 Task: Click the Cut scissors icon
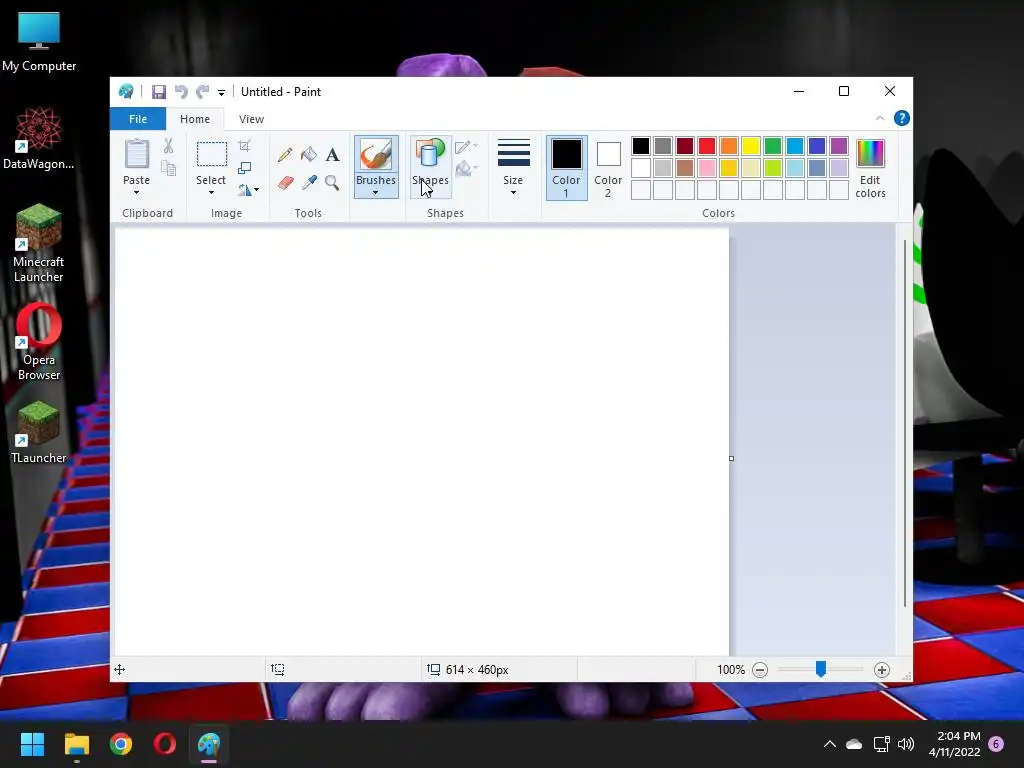pos(168,146)
